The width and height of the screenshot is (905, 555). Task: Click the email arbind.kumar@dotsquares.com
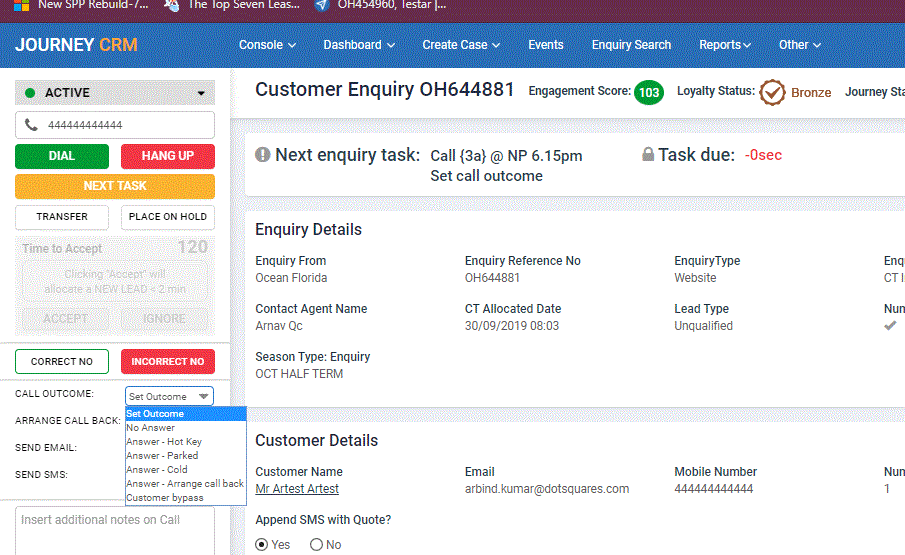547,489
